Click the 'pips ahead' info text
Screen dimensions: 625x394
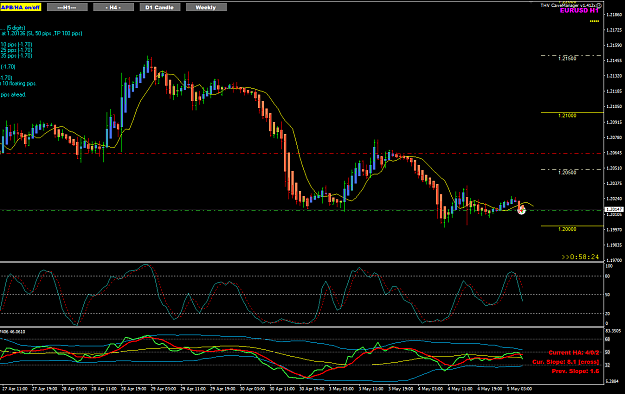13,95
